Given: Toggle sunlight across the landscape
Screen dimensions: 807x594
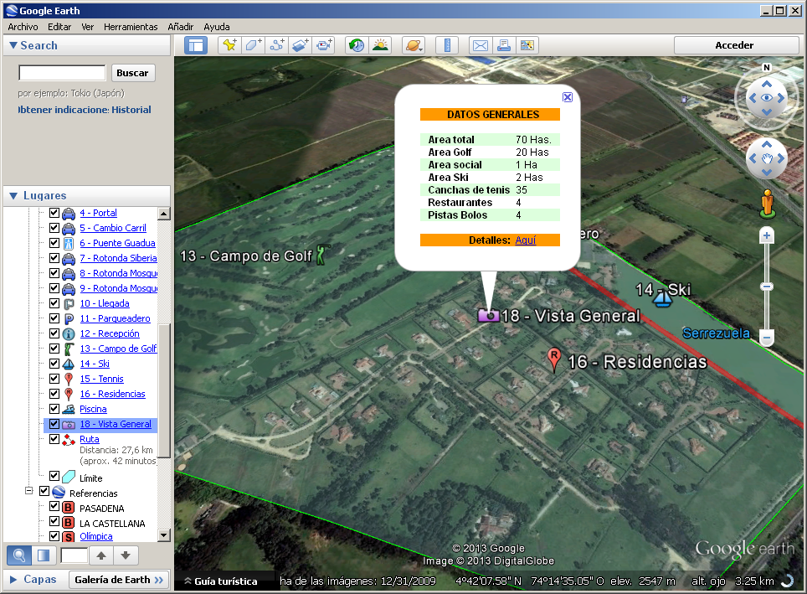Looking at the screenshot, I should [x=380, y=45].
